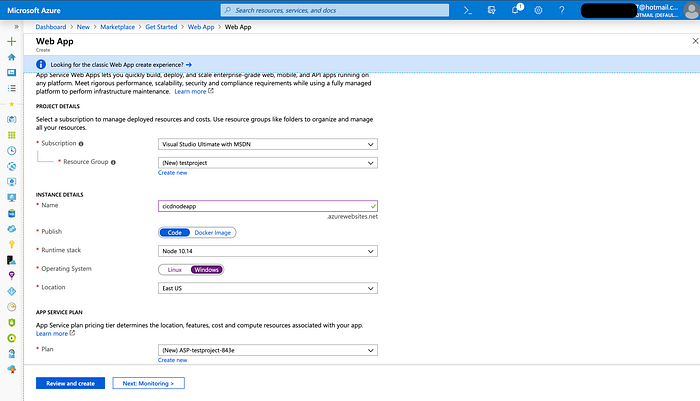Choose Windows as the Operating System

pos(206,270)
